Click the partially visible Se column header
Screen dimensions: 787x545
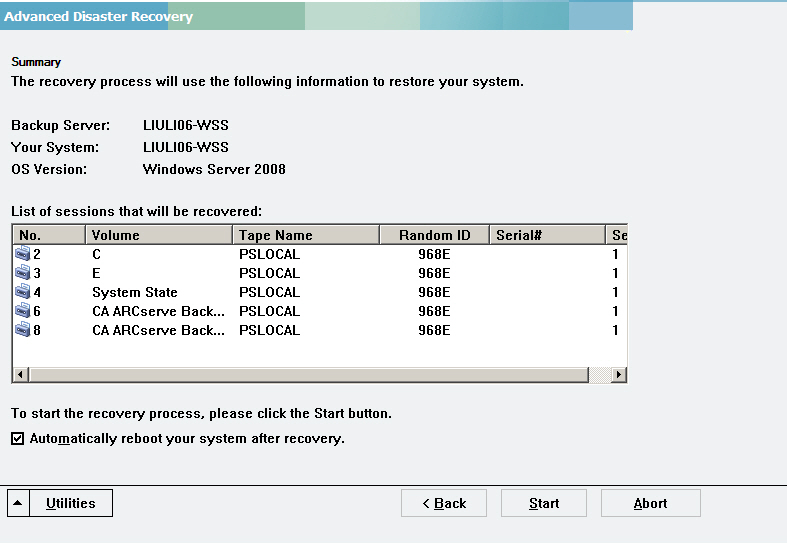[x=617, y=235]
